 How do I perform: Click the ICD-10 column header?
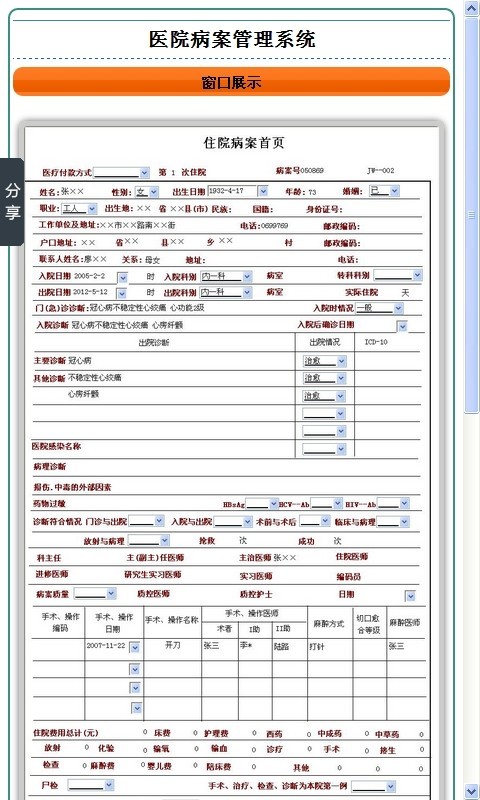[x=376, y=342]
